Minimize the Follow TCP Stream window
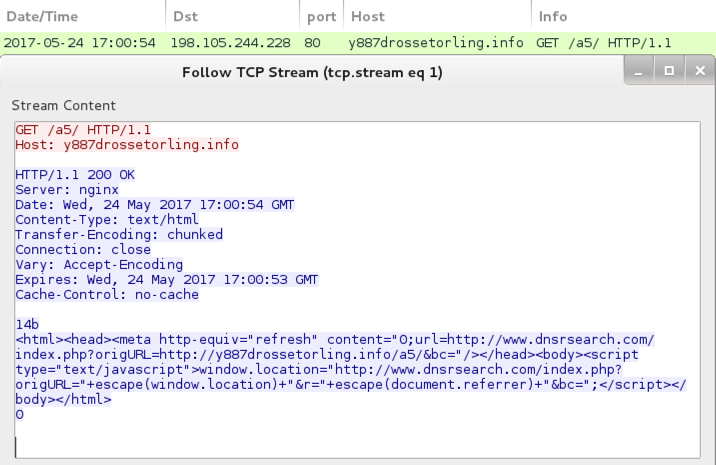 point(639,70)
